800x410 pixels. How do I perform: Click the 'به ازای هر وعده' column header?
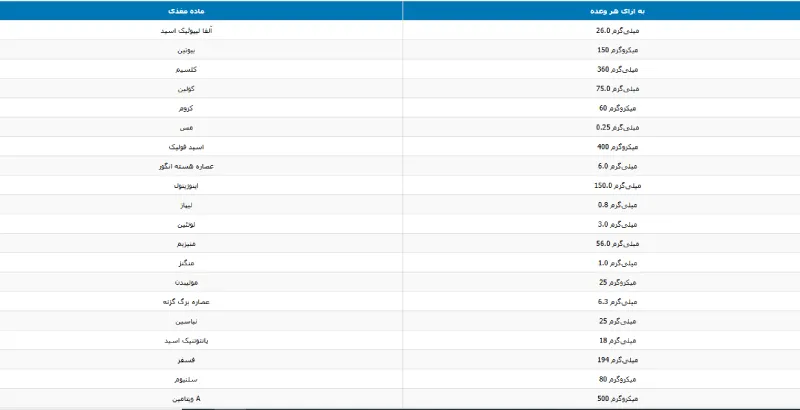617,11
